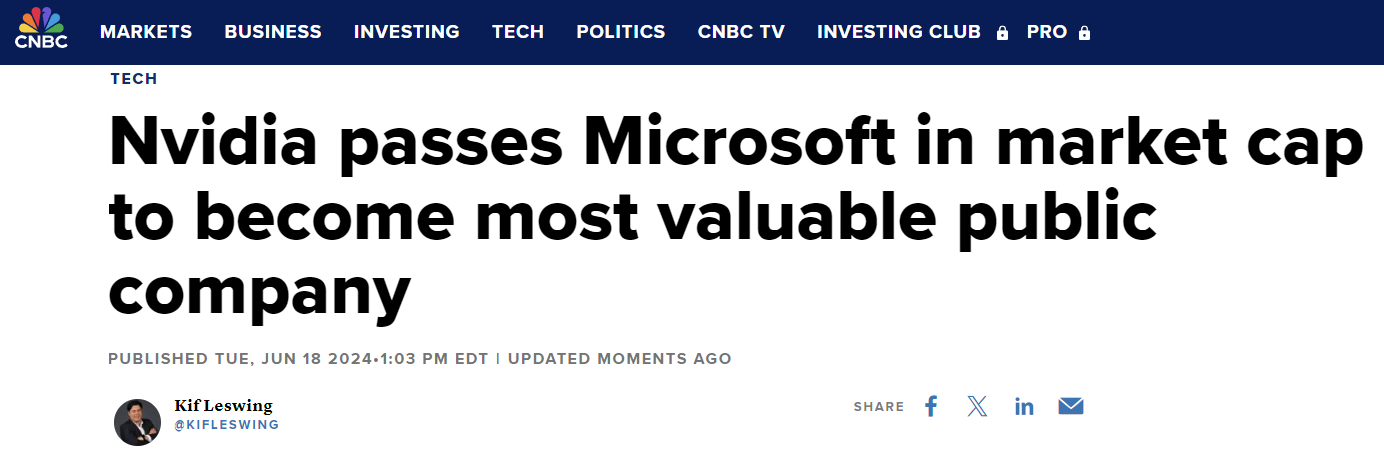Share the article on X
Screen dimensions: 1384x456
click(977, 406)
